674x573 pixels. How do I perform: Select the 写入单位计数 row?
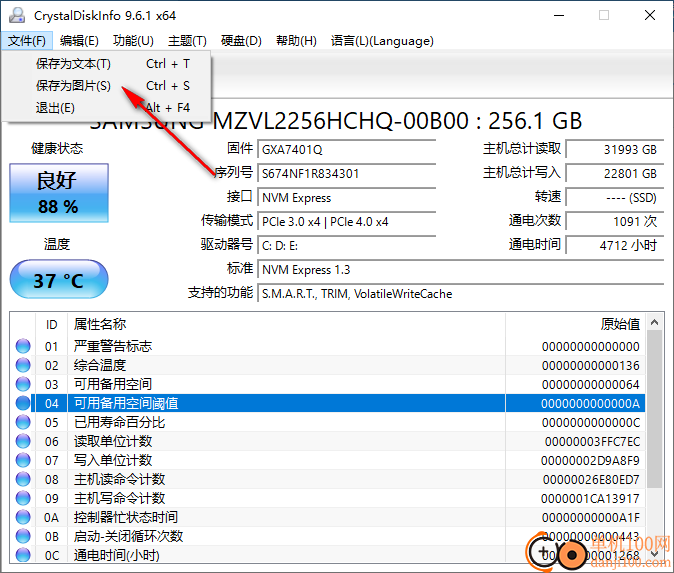(x=329, y=460)
